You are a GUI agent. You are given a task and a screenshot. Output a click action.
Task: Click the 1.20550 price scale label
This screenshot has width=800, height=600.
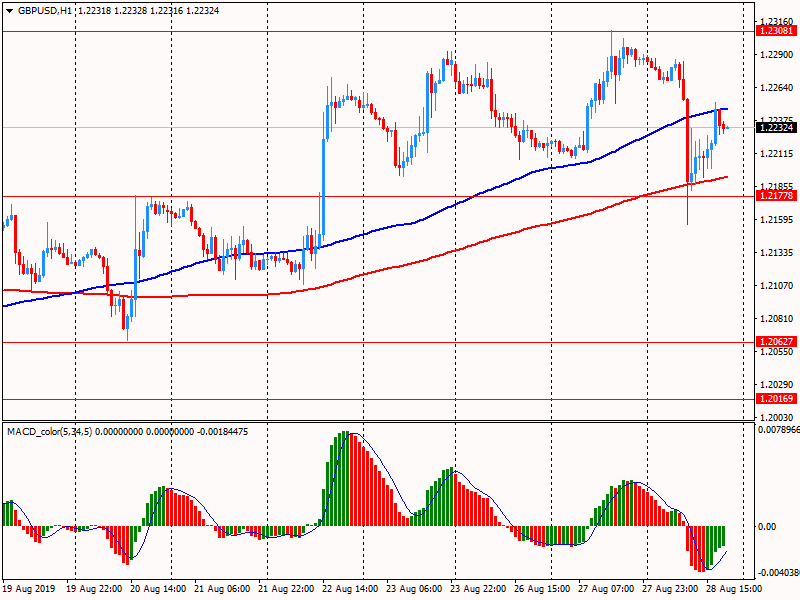click(777, 352)
